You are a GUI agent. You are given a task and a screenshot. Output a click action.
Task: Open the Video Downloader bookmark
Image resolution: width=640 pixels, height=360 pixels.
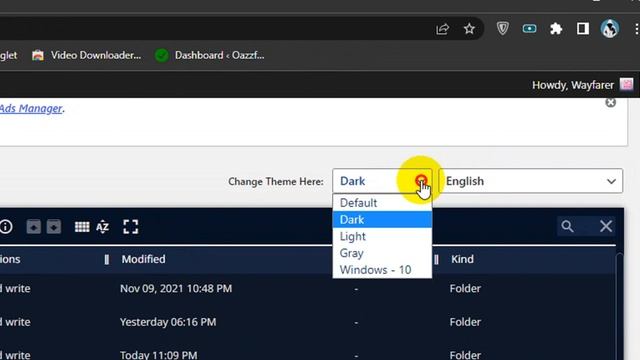coord(87,55)
